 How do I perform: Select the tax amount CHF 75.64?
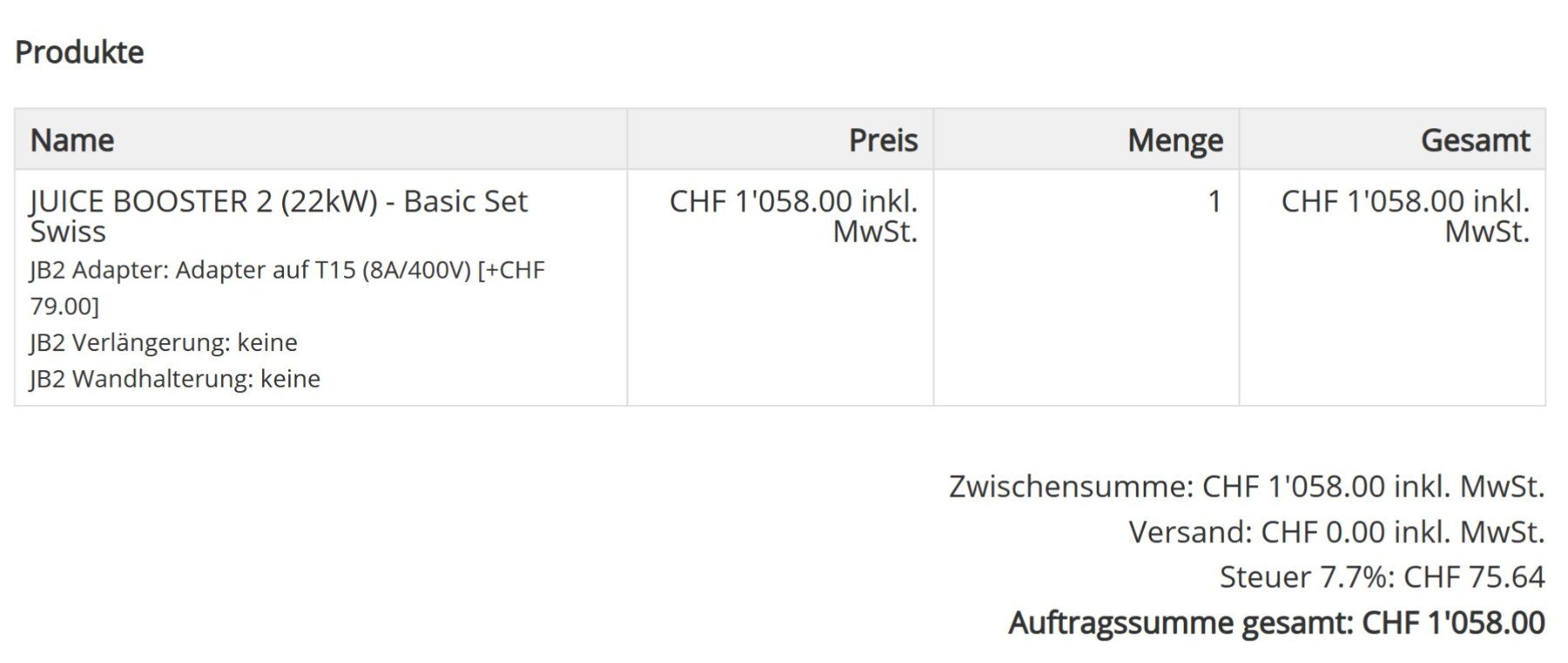coord(1474,577)
